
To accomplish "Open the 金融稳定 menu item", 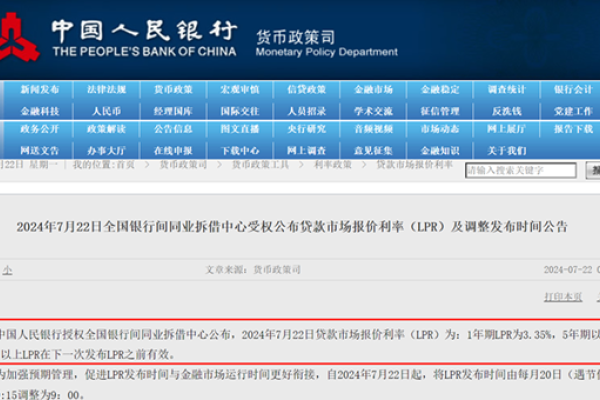I will (440, 90).
